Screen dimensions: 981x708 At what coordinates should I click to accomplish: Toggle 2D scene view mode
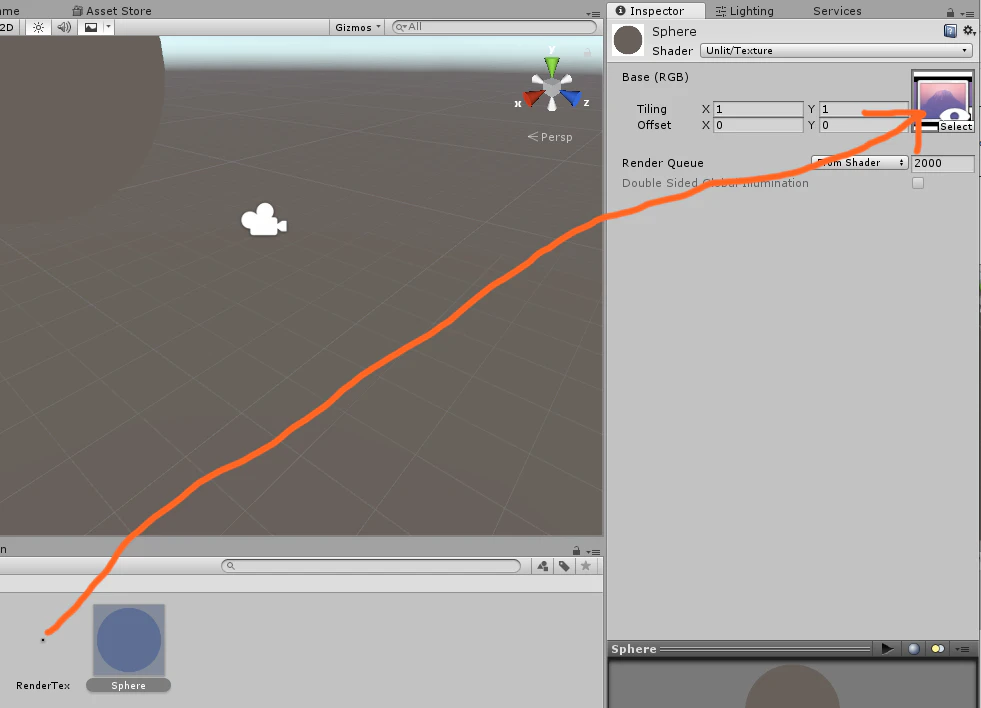click(x=8, y=28)
